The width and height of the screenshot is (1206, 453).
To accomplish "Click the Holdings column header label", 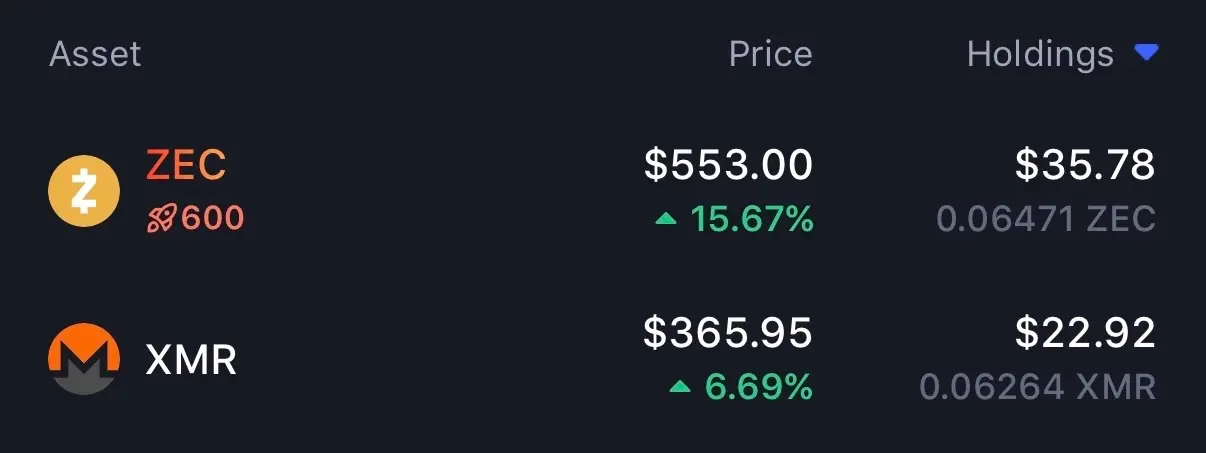I will tap(1040, 54).
